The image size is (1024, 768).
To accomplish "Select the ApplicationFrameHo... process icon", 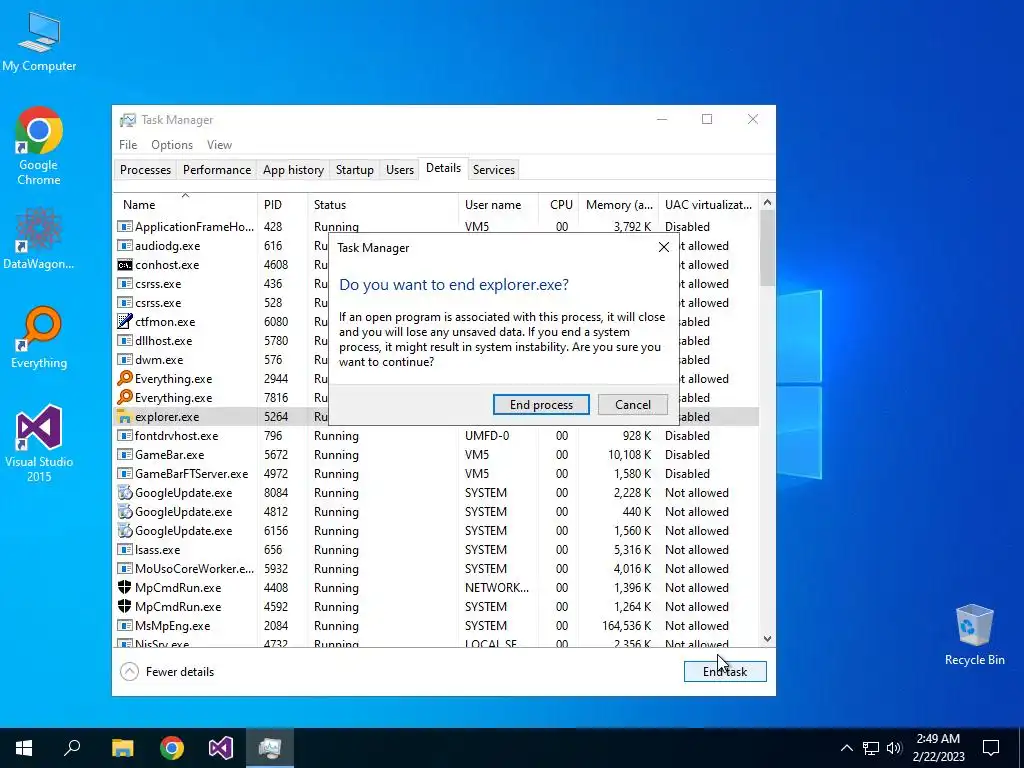I will (x=125, y=227).
